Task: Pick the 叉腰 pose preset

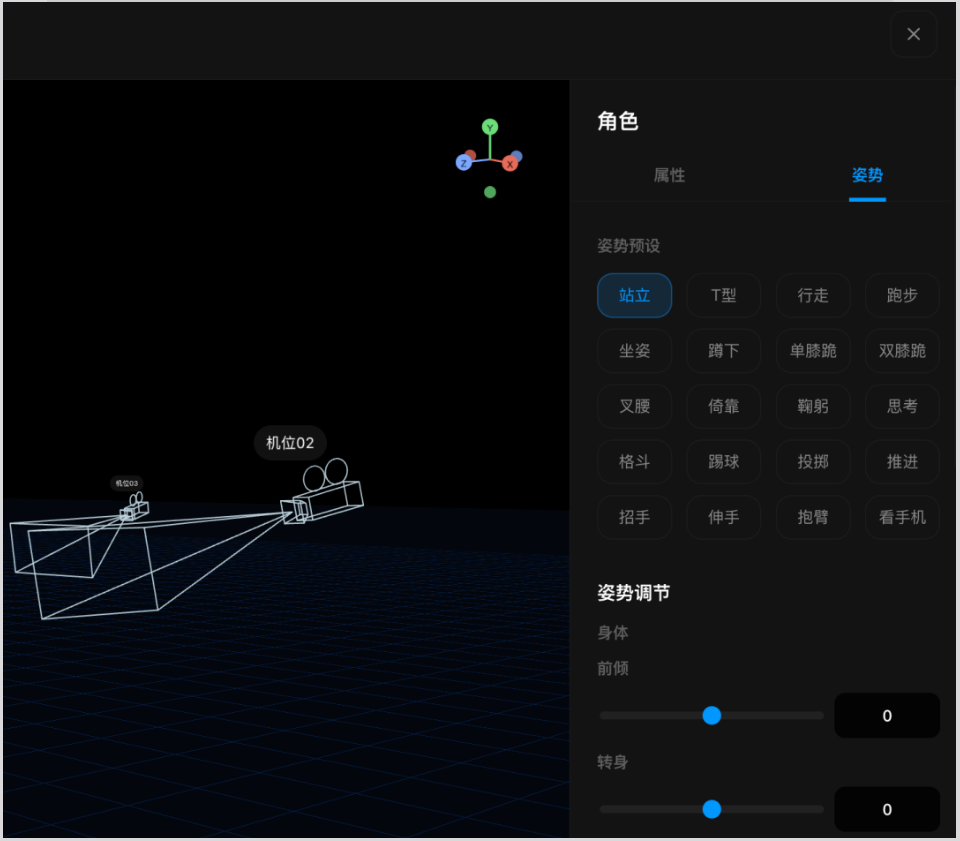Action: pos(634,406)
